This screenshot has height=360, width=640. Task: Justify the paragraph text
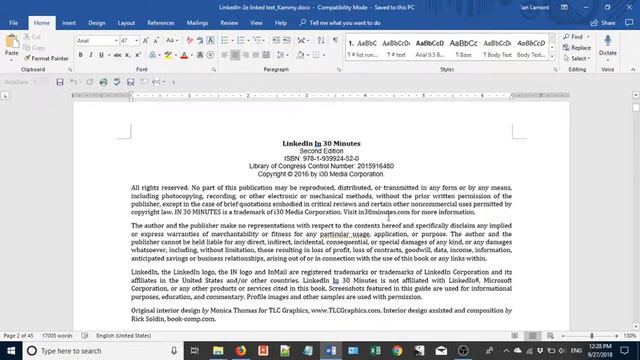(x=256, y=55)
